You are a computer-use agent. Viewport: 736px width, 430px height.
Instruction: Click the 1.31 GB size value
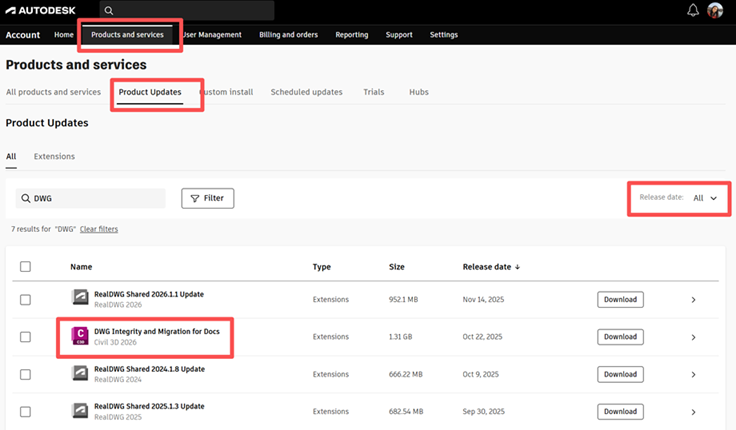pyautogui.click(x=400, y=337)
